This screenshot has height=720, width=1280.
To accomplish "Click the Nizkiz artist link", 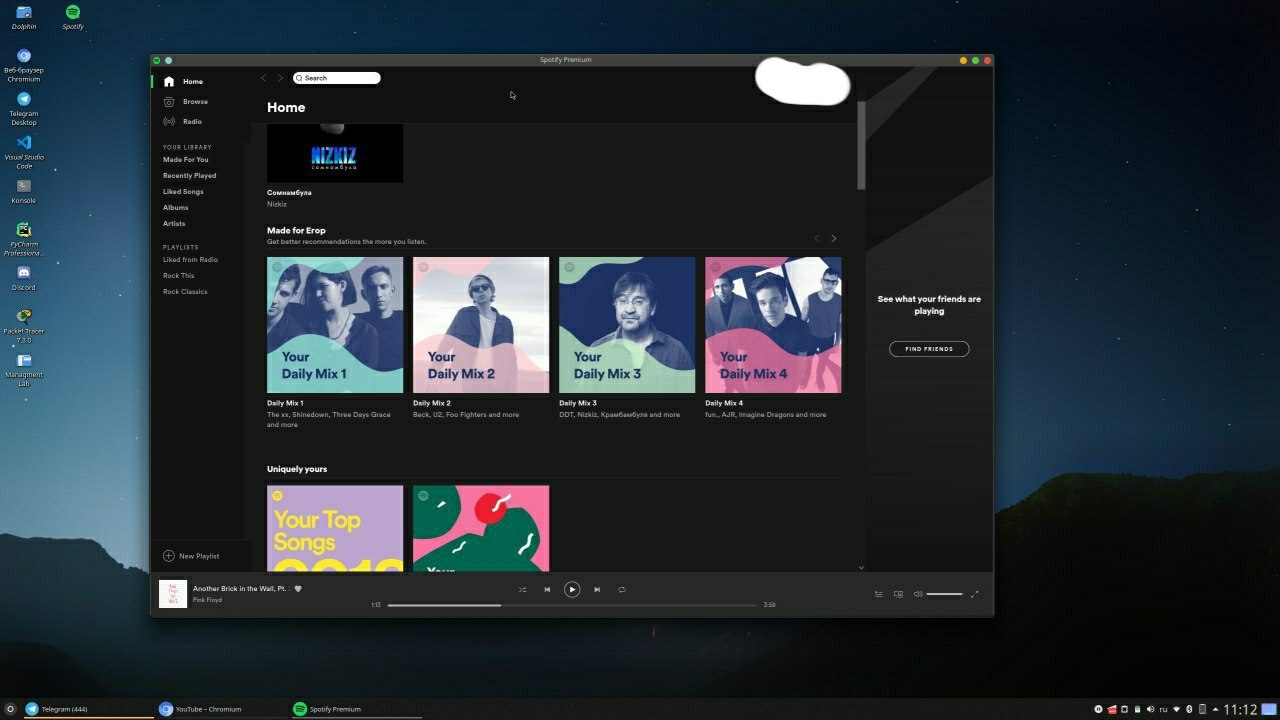I will click(x=277, y=204).
